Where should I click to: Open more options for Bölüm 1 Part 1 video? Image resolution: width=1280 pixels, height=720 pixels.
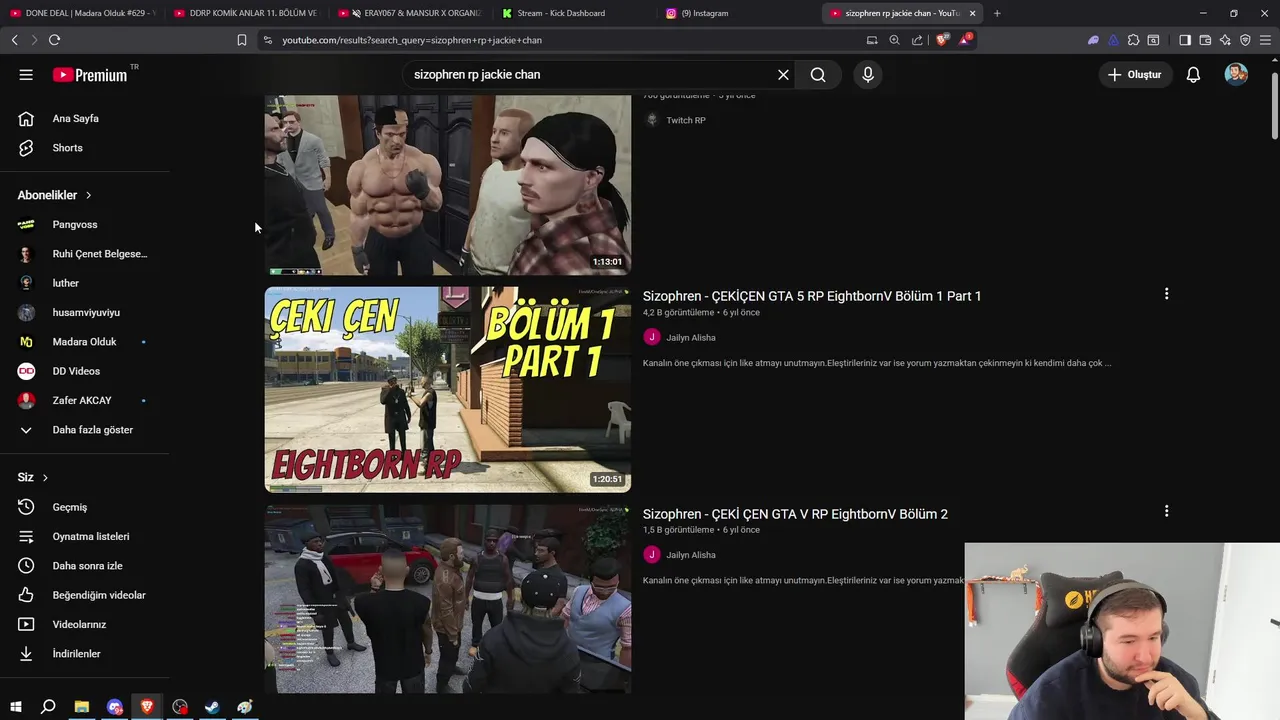[x=1166, y=294]
